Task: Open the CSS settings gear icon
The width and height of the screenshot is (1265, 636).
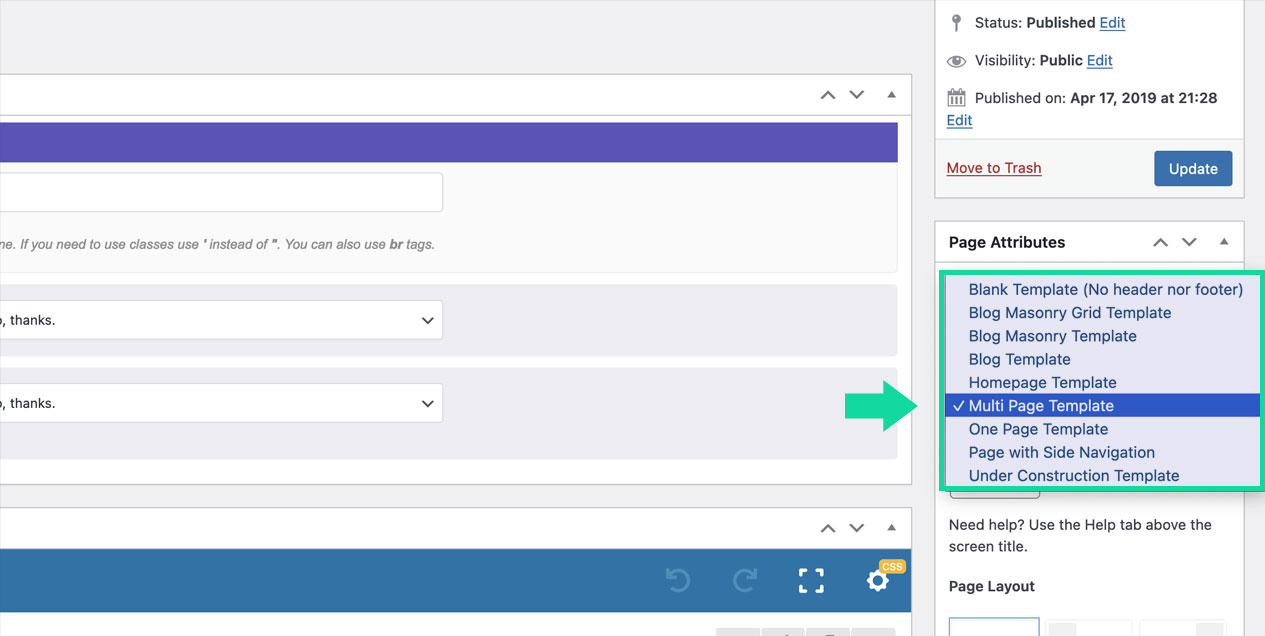Action: (x=878, y=580)
